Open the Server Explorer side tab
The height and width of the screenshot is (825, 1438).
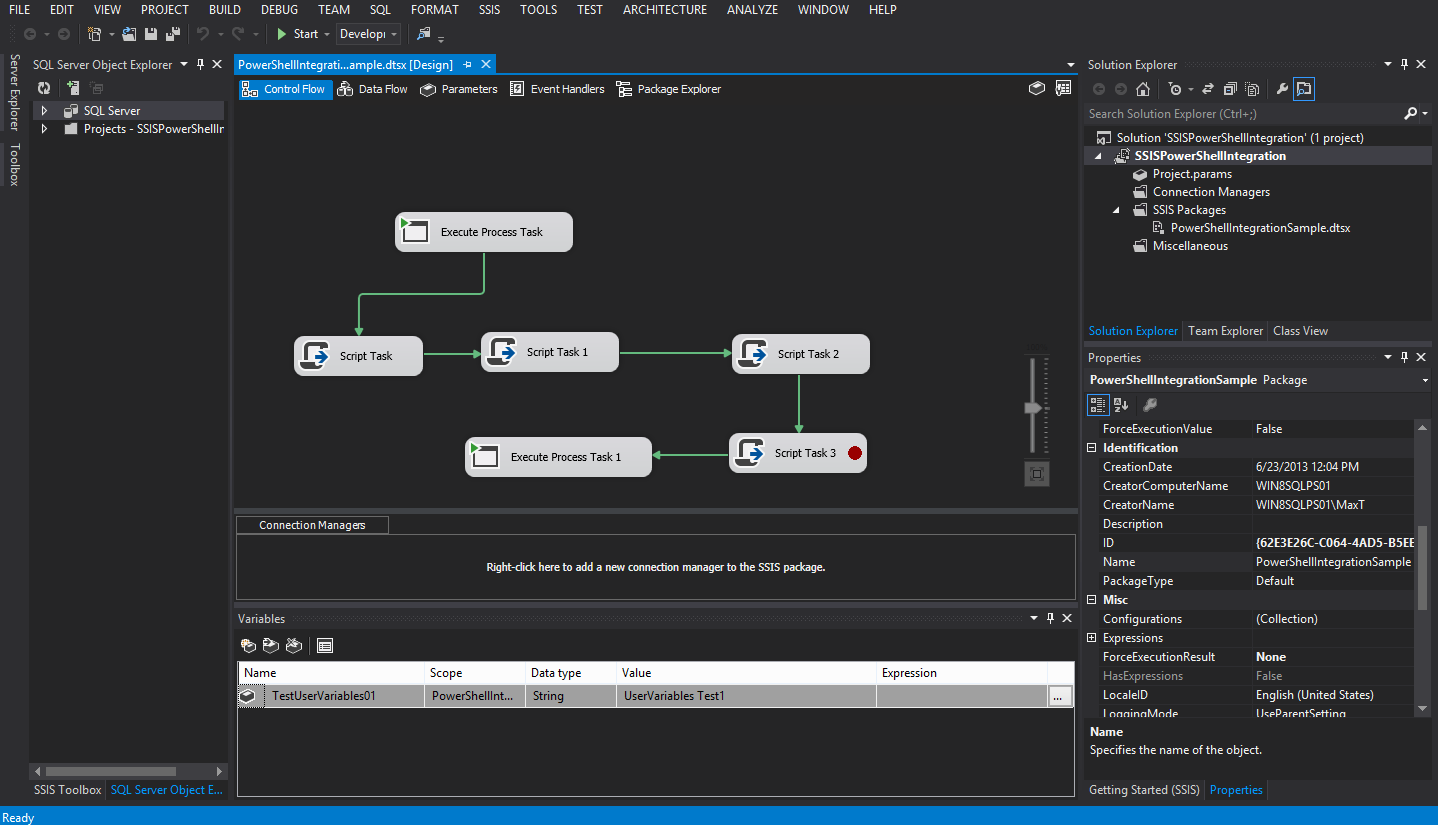click(14, 93)
